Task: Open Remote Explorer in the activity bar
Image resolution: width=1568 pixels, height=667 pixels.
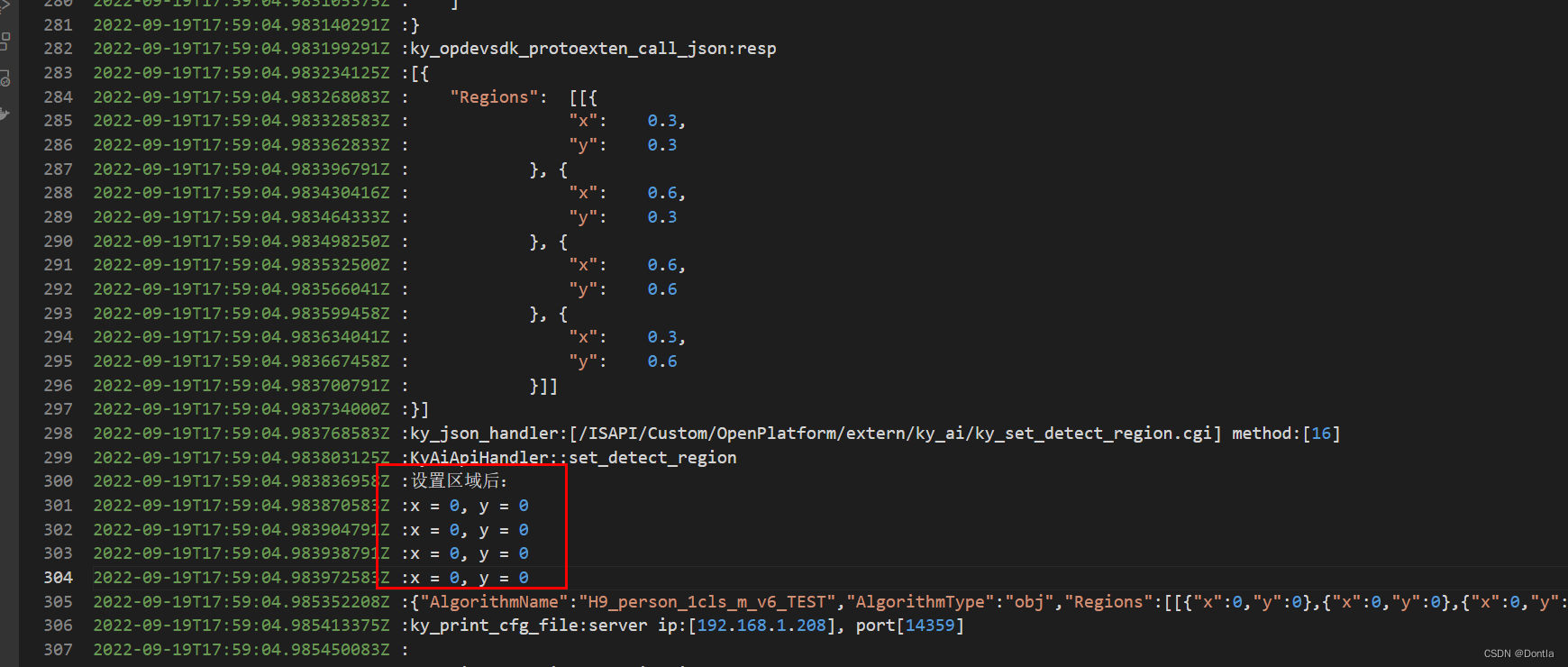Action: tap(5, 78)
